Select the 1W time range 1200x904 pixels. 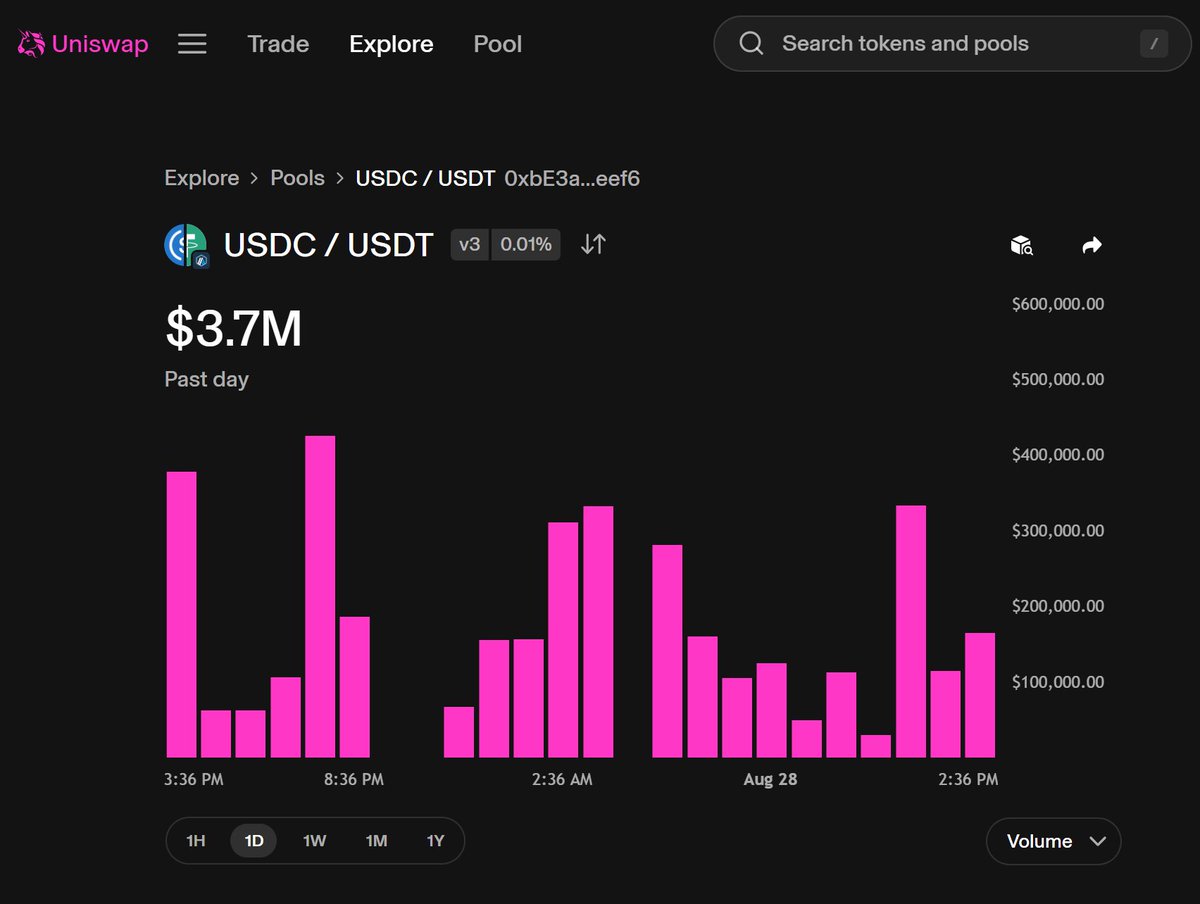[314, 841]
